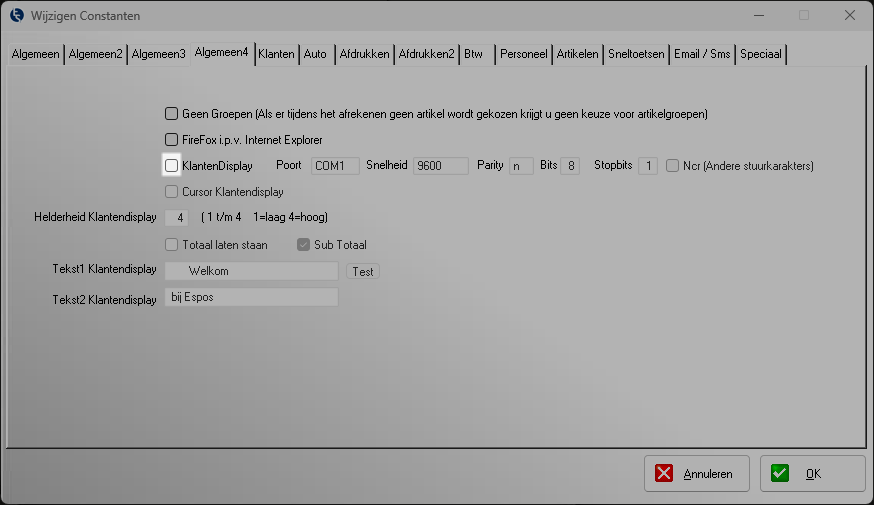
Task: Click the Snelheid 9600 field
Action: (x=441, y=166)
